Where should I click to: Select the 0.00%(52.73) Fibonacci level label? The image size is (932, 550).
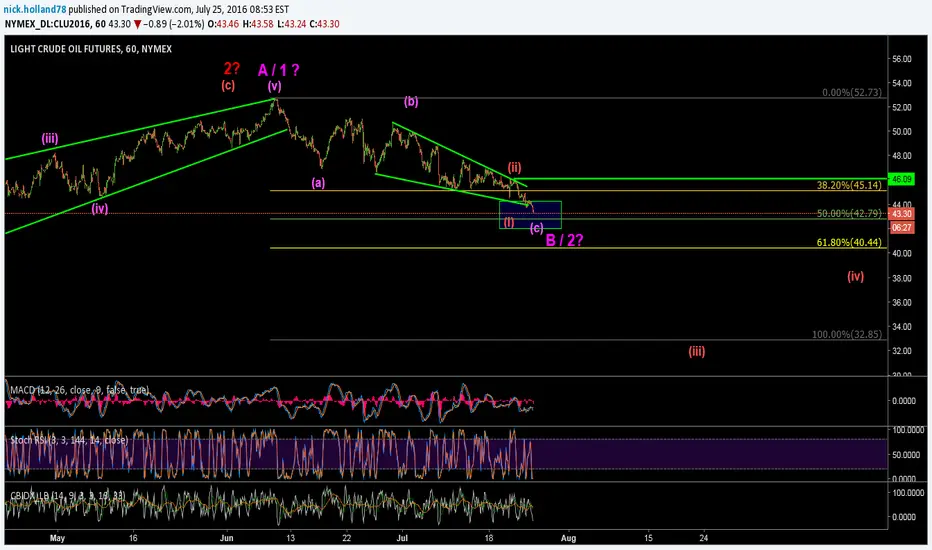tap(852, 92)
